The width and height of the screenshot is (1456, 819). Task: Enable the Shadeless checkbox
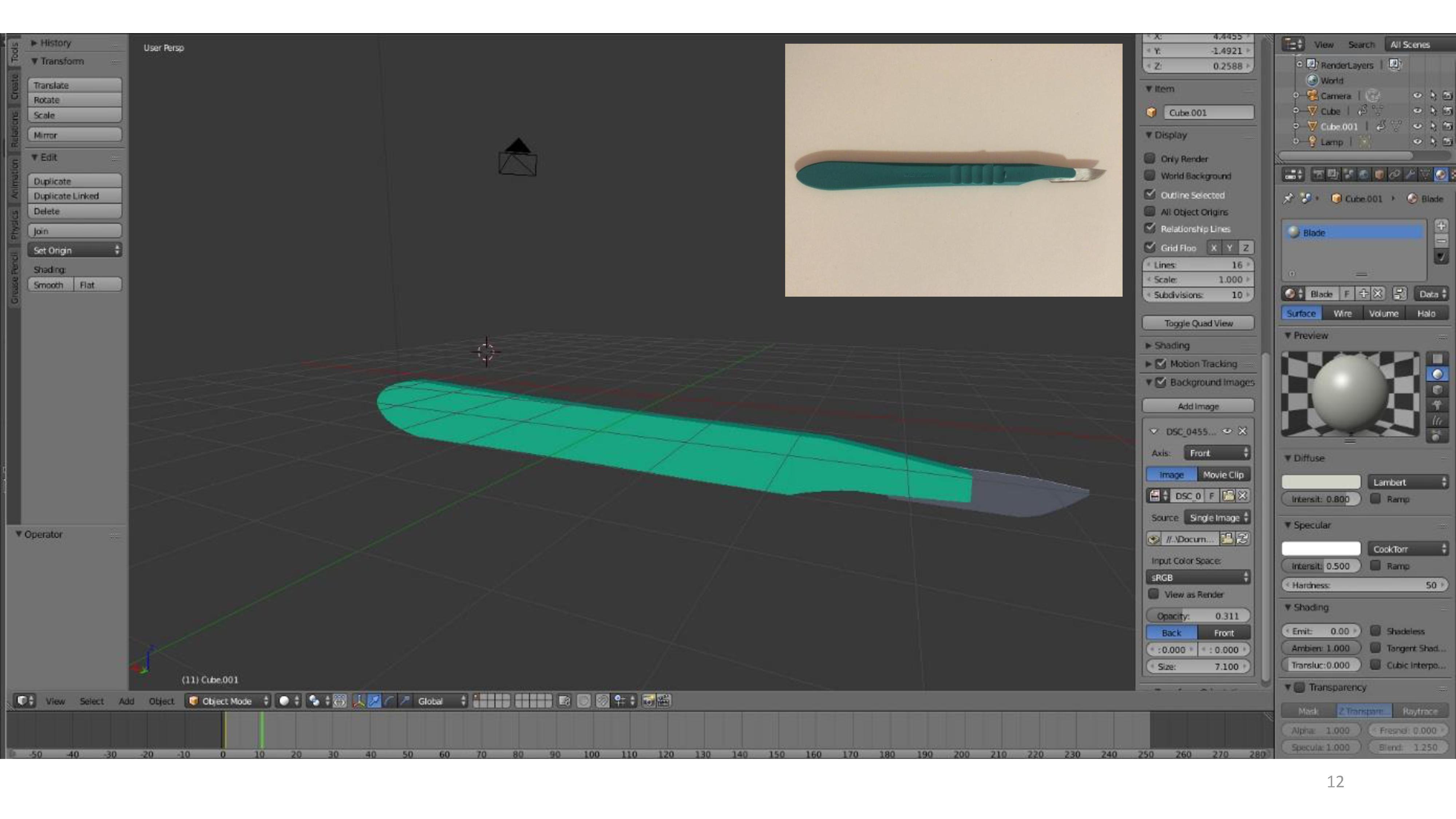coord(1376,631)
